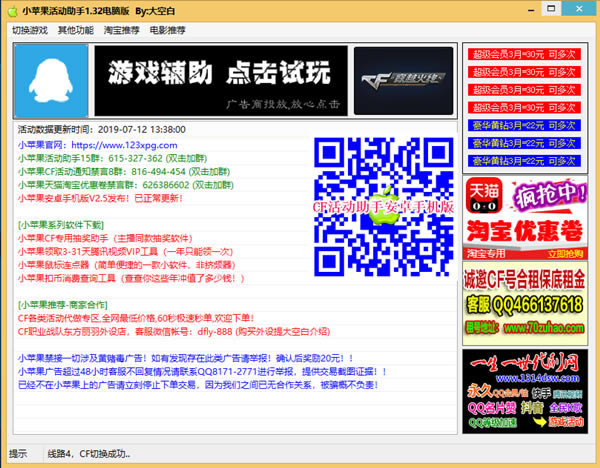600x468 pixels.
Task: Click the QQ penguin avatar icon
Action: [51, 81]
